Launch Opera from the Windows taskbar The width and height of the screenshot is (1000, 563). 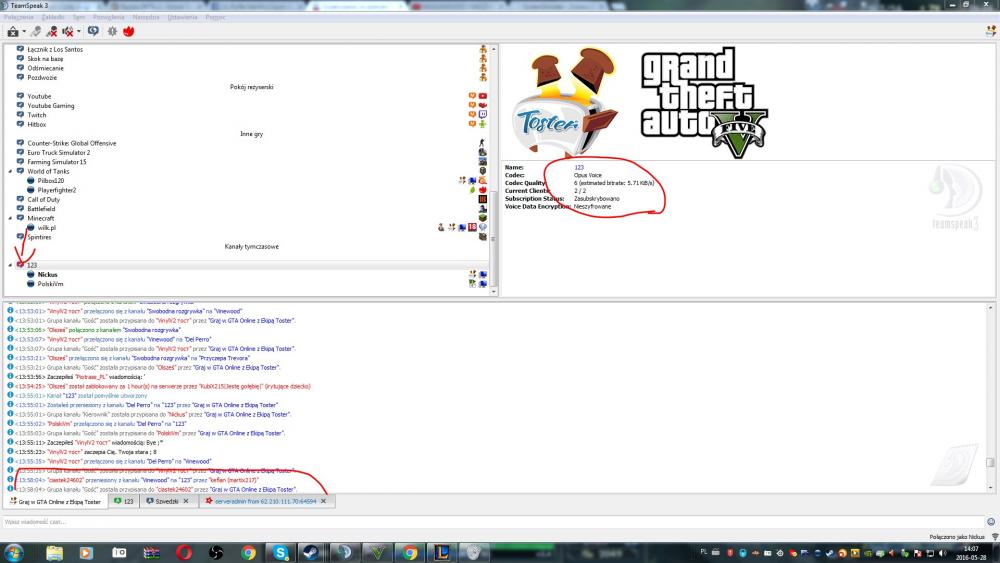184,552
